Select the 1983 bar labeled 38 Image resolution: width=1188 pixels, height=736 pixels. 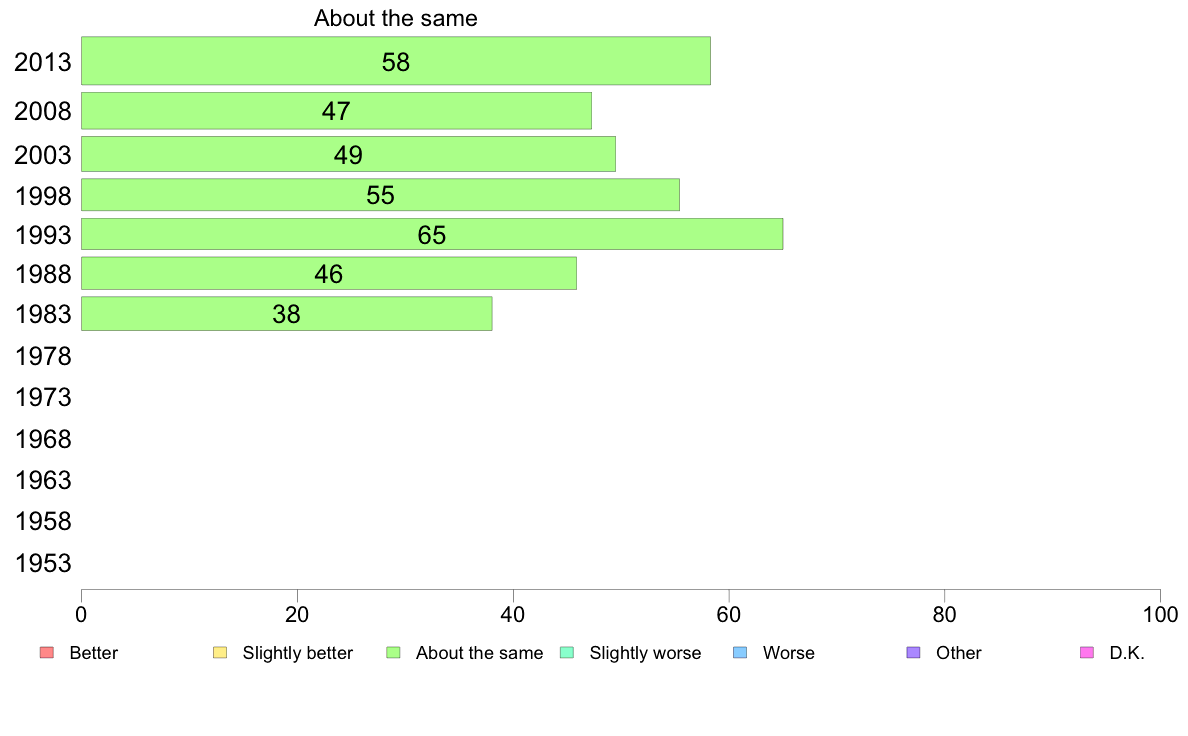[x=286, y=314]
